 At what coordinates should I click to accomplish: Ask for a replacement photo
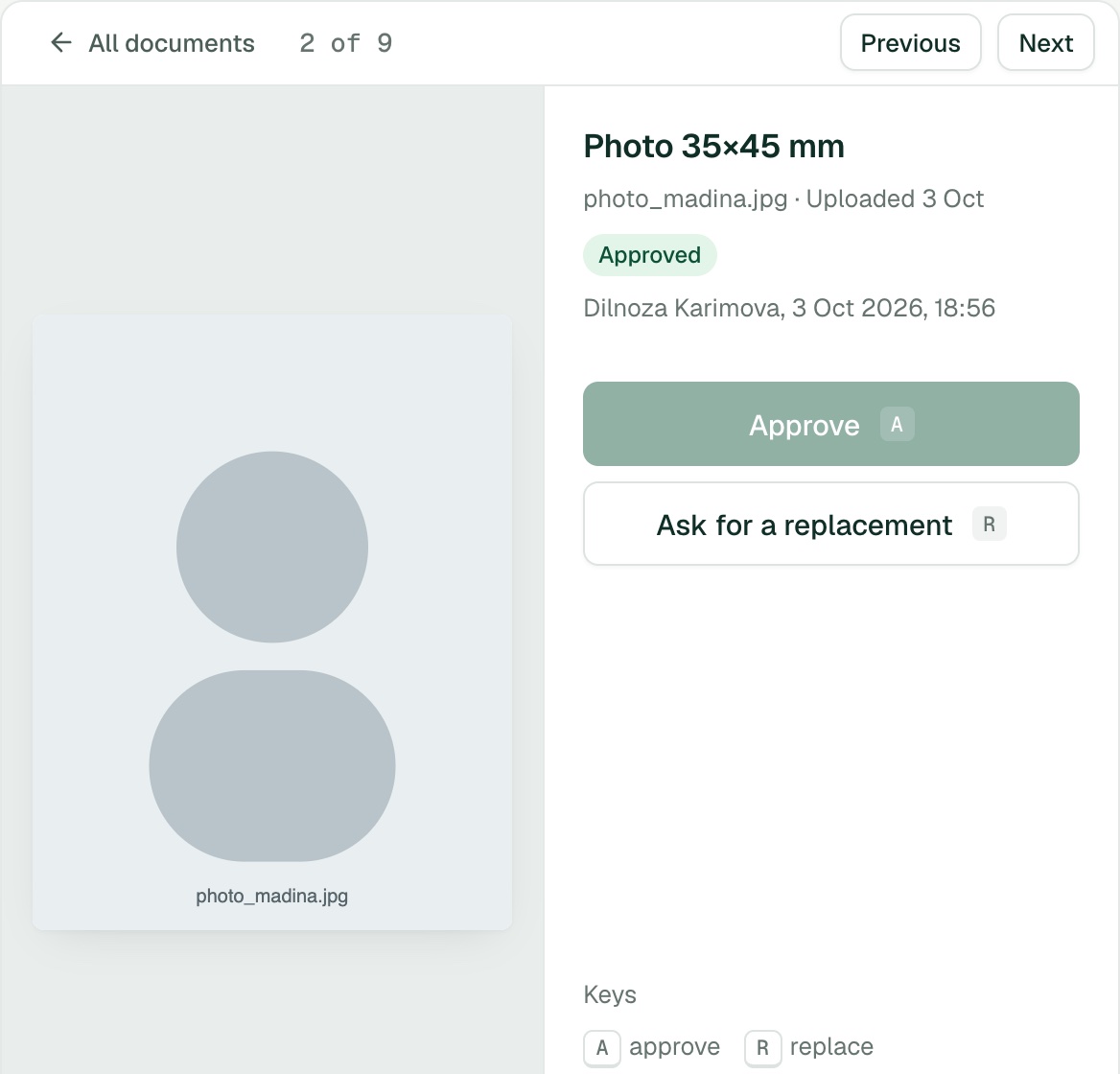point(830,525)
